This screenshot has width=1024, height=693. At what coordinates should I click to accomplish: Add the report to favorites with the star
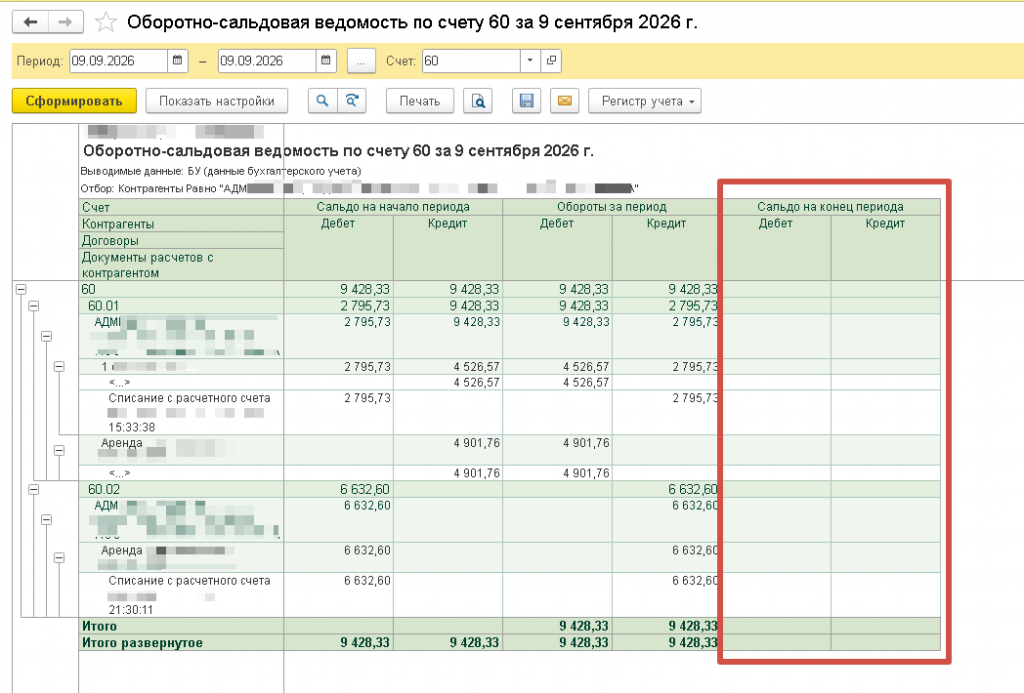tap(106, 23)
